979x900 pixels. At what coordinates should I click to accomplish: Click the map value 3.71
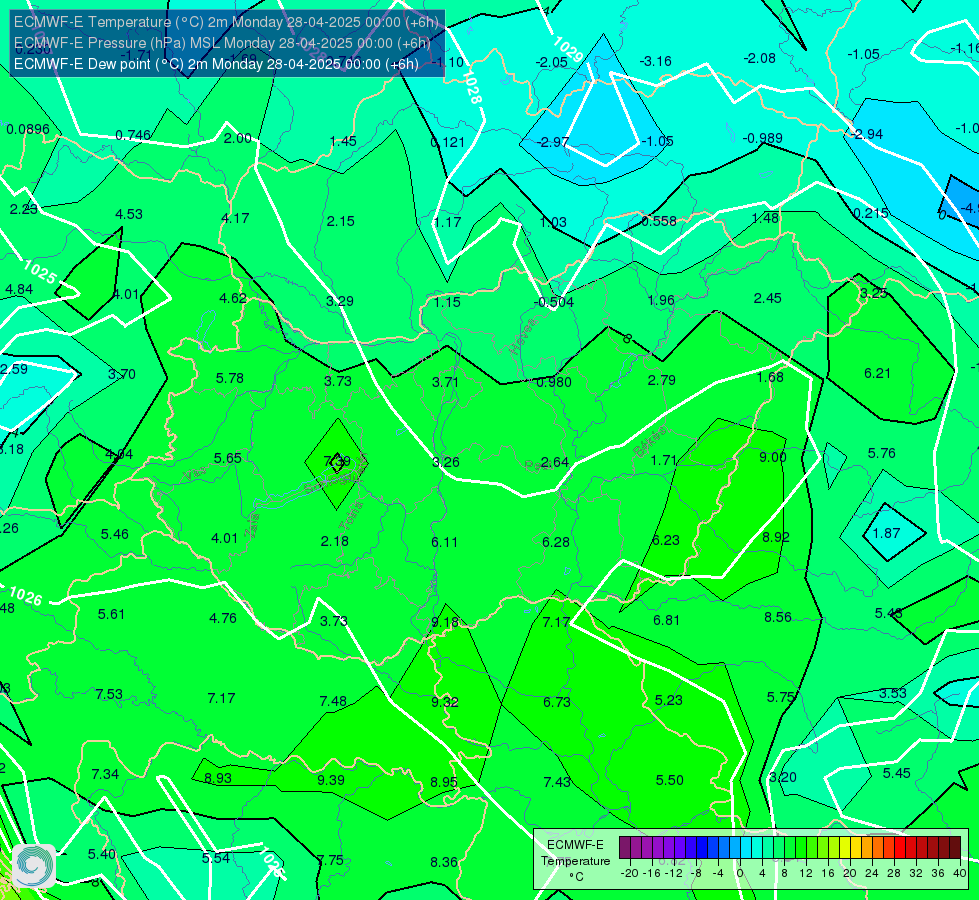pos(446,382)
